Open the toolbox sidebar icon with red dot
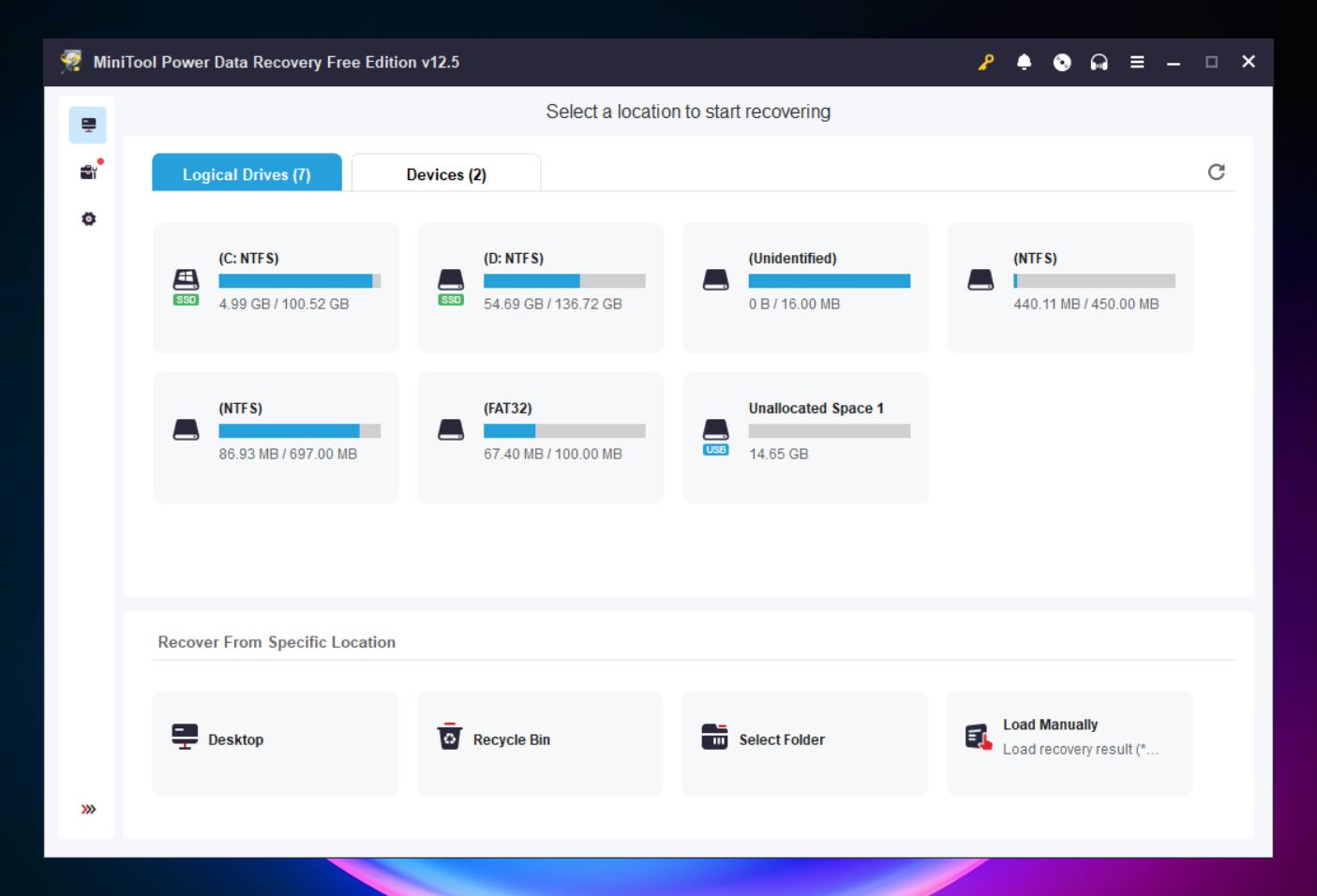Image resolution: width=1317 pixels, height=896 pixels. [x=89, y=172]
